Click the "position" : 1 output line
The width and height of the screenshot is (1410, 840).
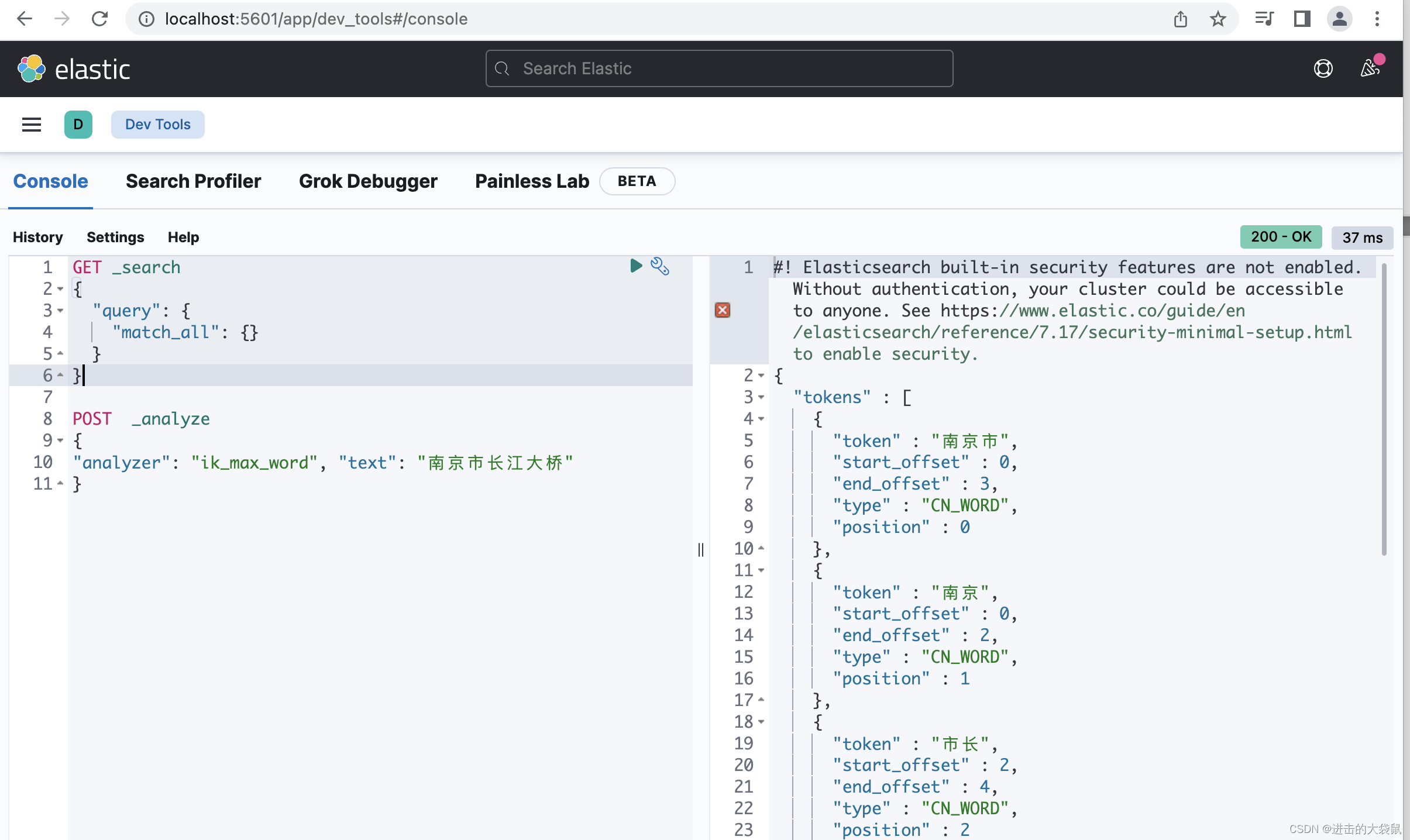click(x=901, y=679)
